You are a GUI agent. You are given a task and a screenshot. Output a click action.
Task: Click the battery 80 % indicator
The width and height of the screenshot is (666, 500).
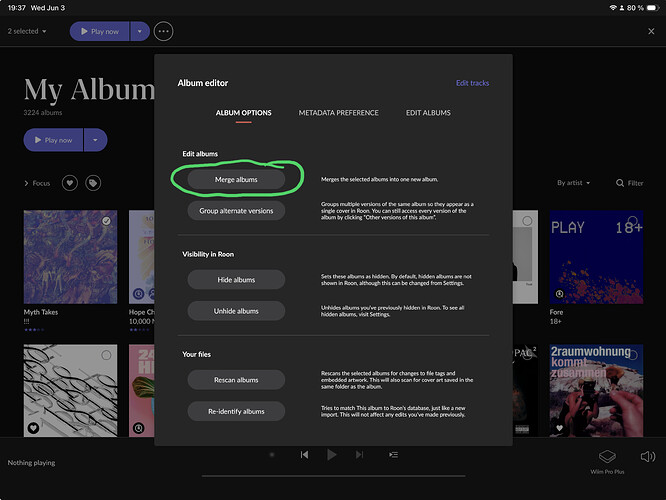point(643,8)
